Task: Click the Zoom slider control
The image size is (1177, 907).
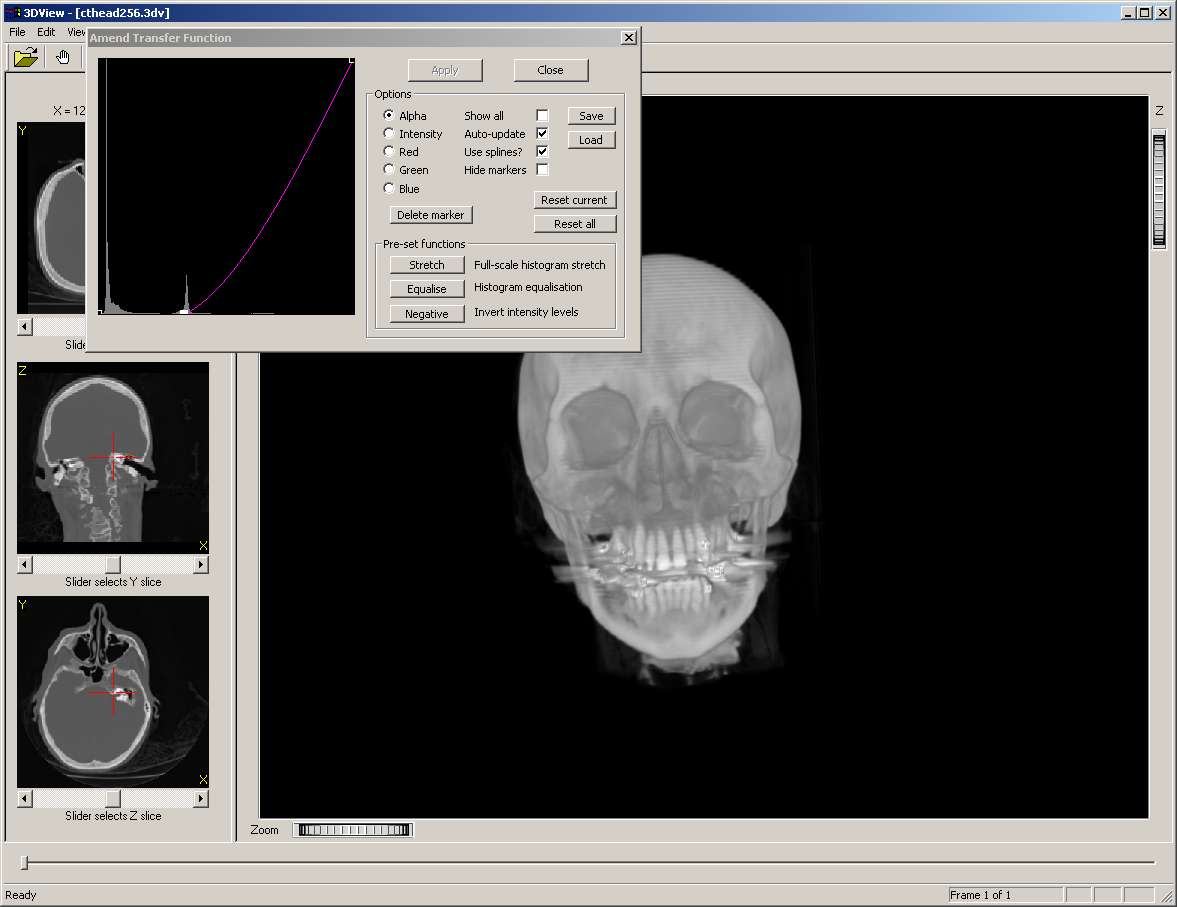Action: click(353, 830)
